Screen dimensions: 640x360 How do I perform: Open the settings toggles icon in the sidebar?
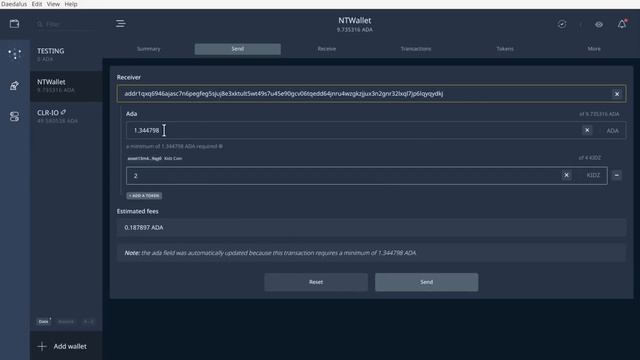(x=15, y=117)
